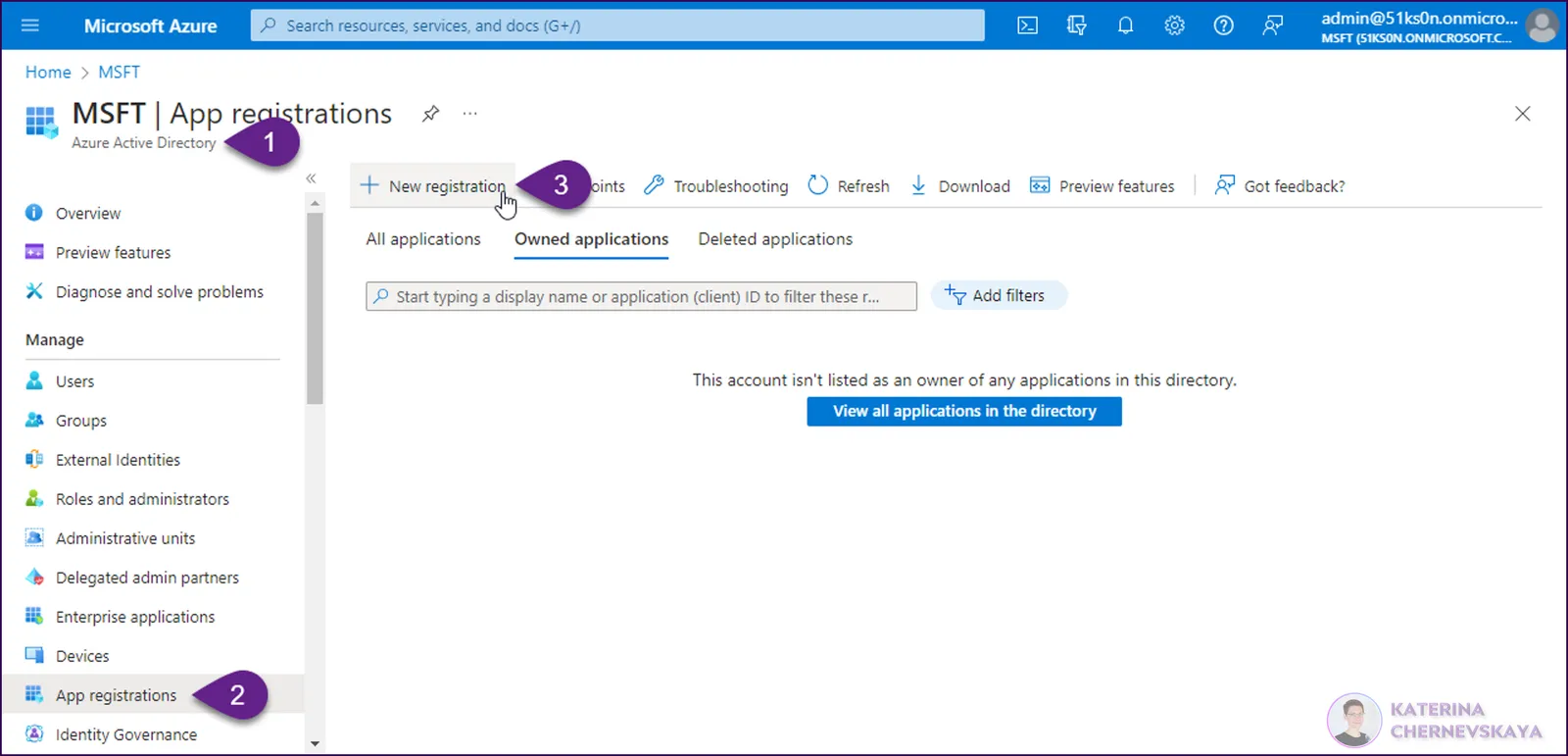Open the more options ellipsis beside title

(x=470, y=114)
